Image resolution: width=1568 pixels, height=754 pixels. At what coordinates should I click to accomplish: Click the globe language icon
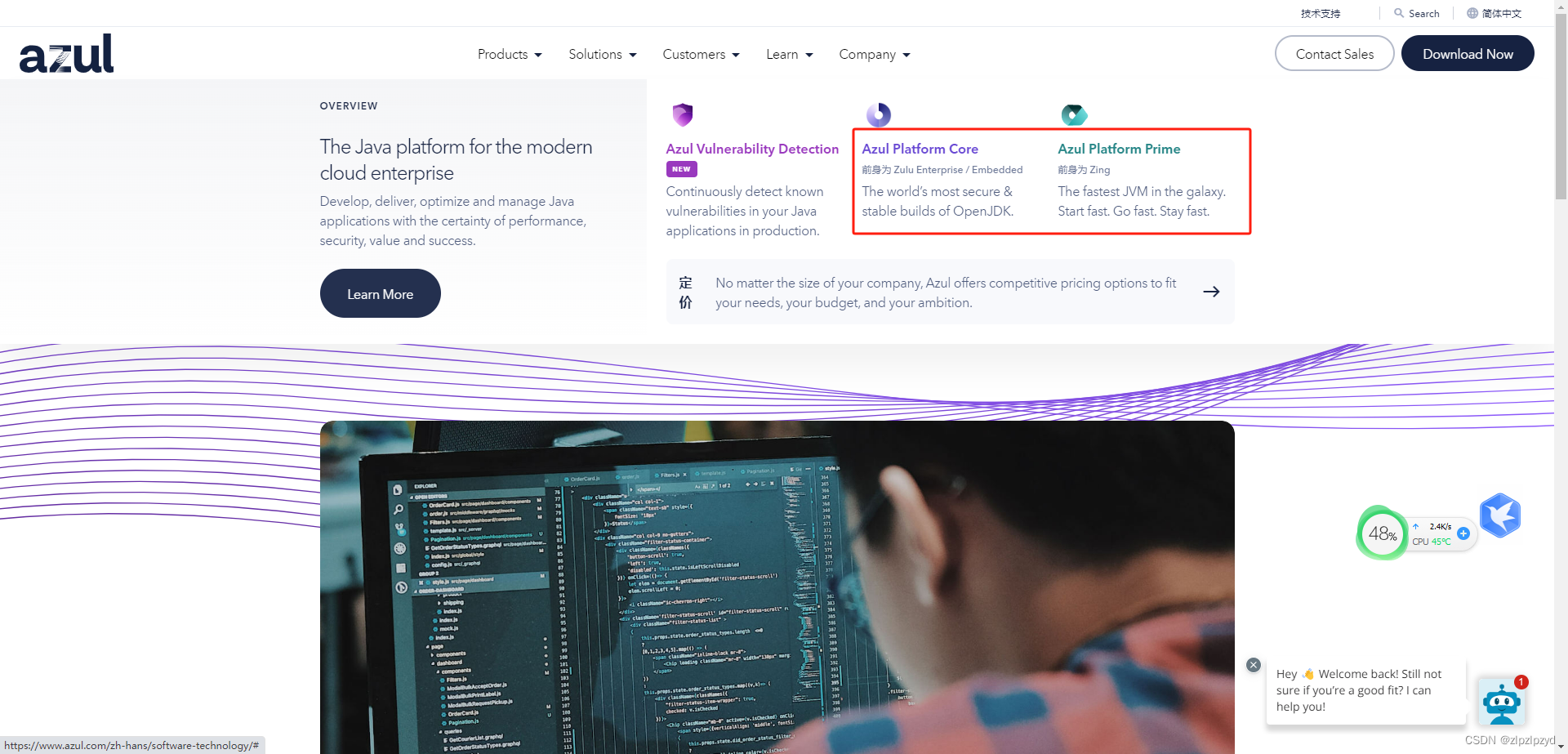pos(1472,13)
